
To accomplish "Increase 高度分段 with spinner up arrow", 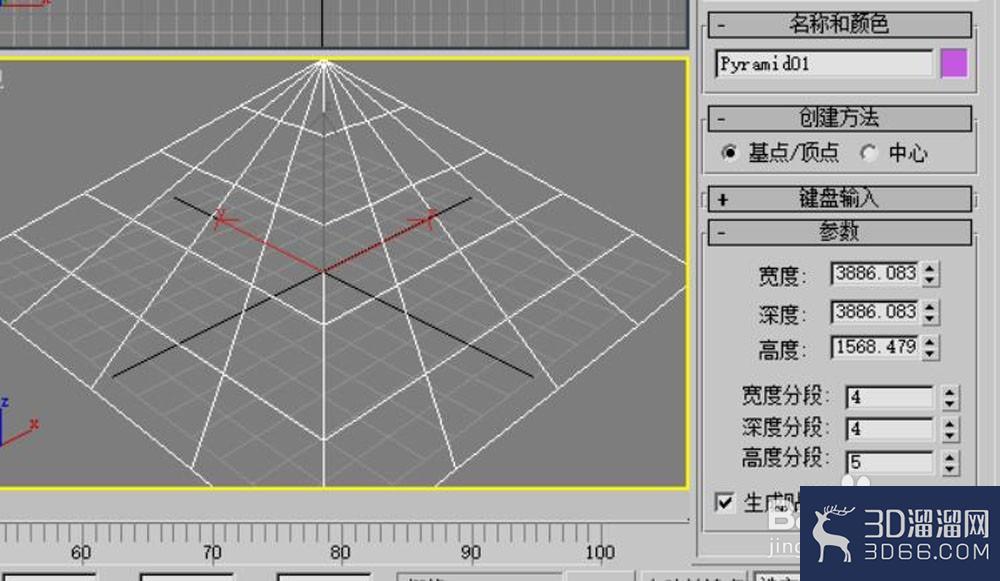I will [x=950, y=457].
